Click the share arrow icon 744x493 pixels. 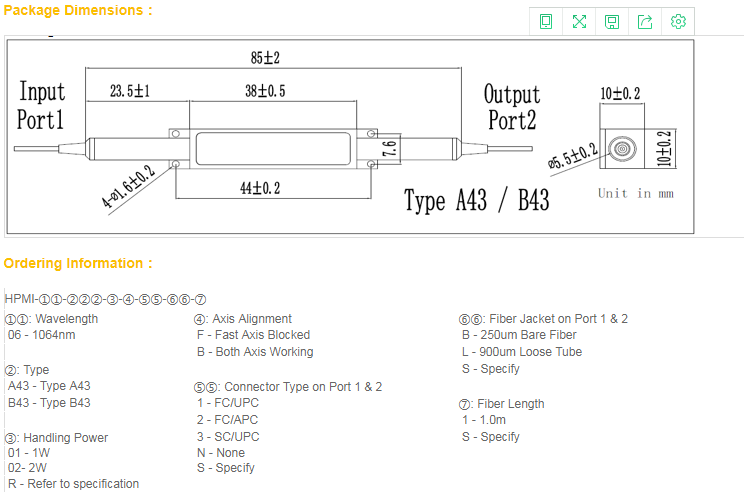click(x=645, y=22)
